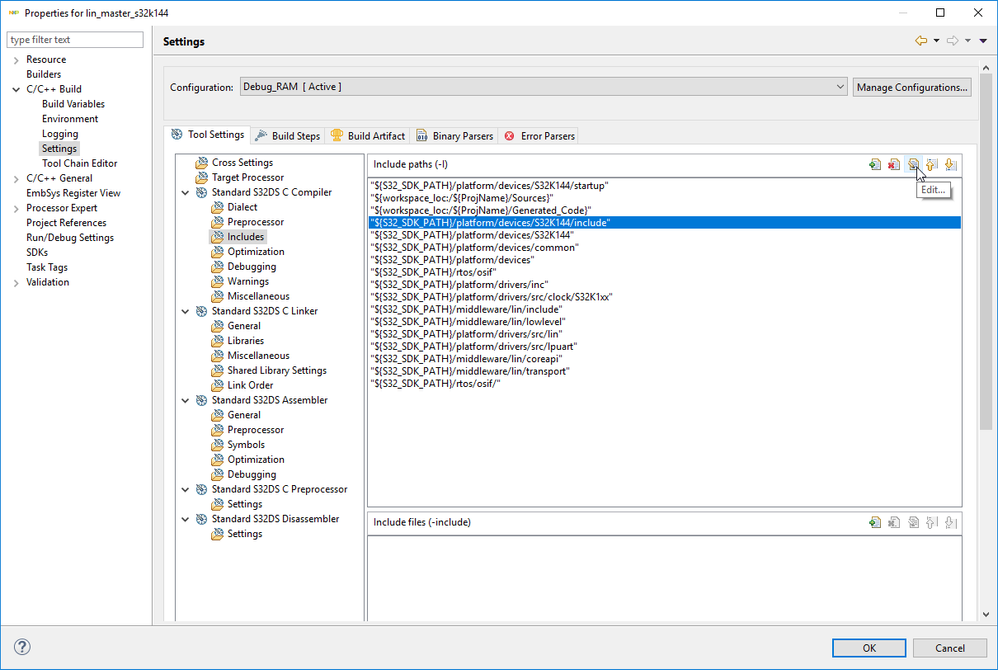Open Cross Settings tool options

click(x=242, y=162)
